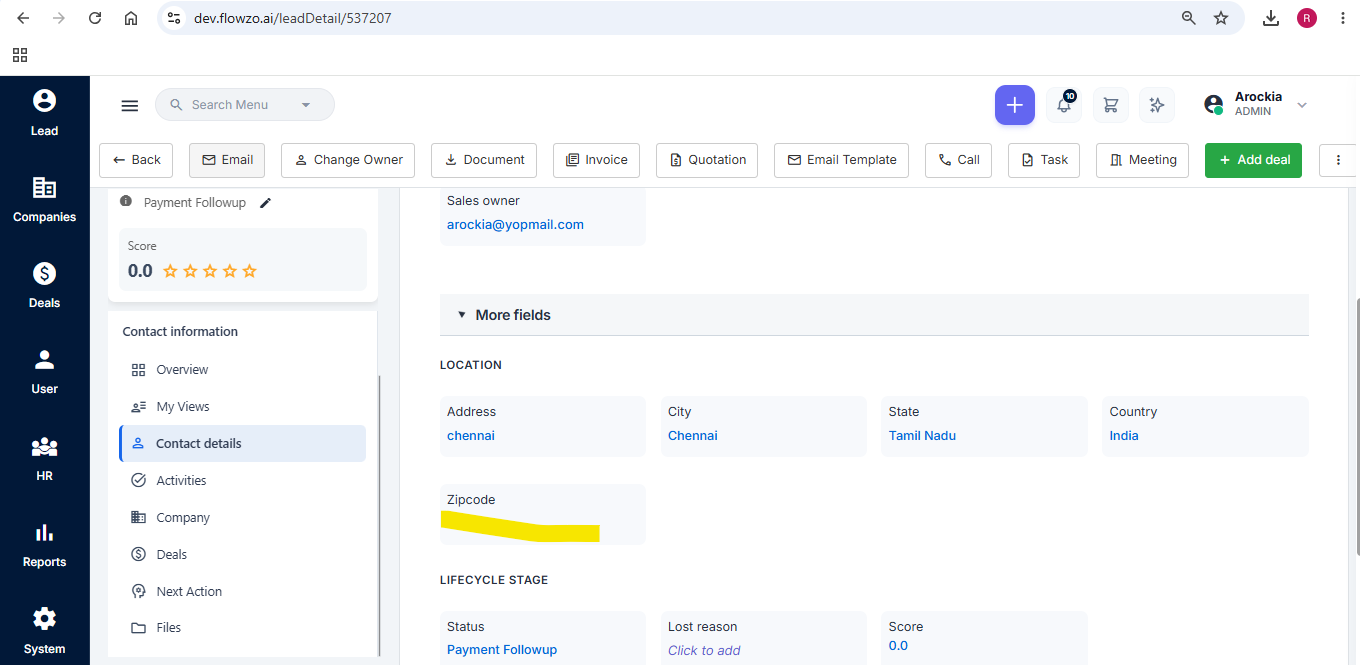Click the Arockia profile avatar
1360x665 pixels.
[1213, 104]
